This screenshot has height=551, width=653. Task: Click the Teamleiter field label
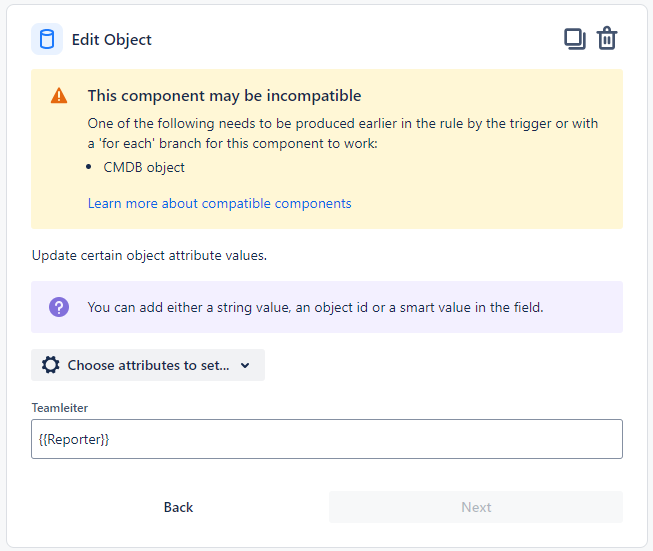[x=59, y=408]
